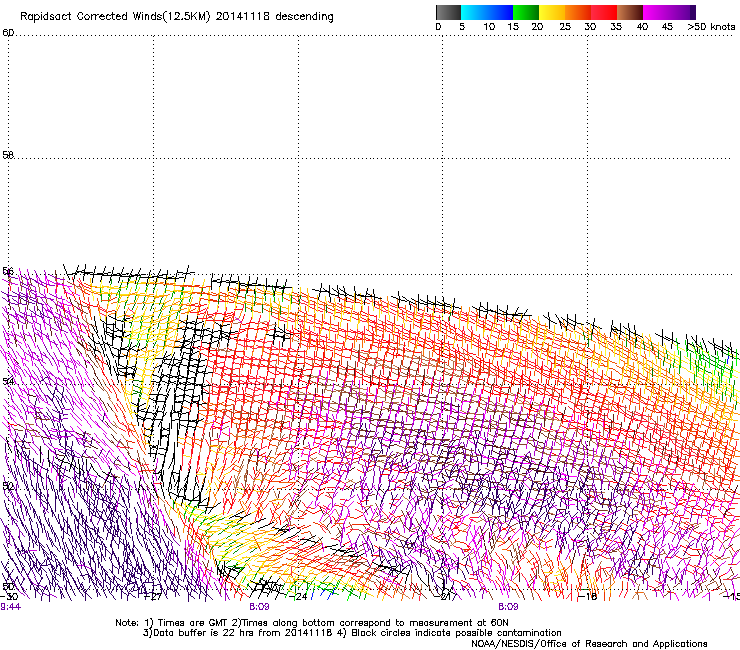
Task: Select the red 30-35 knots legend segment
Action: (x=604, y=12)
